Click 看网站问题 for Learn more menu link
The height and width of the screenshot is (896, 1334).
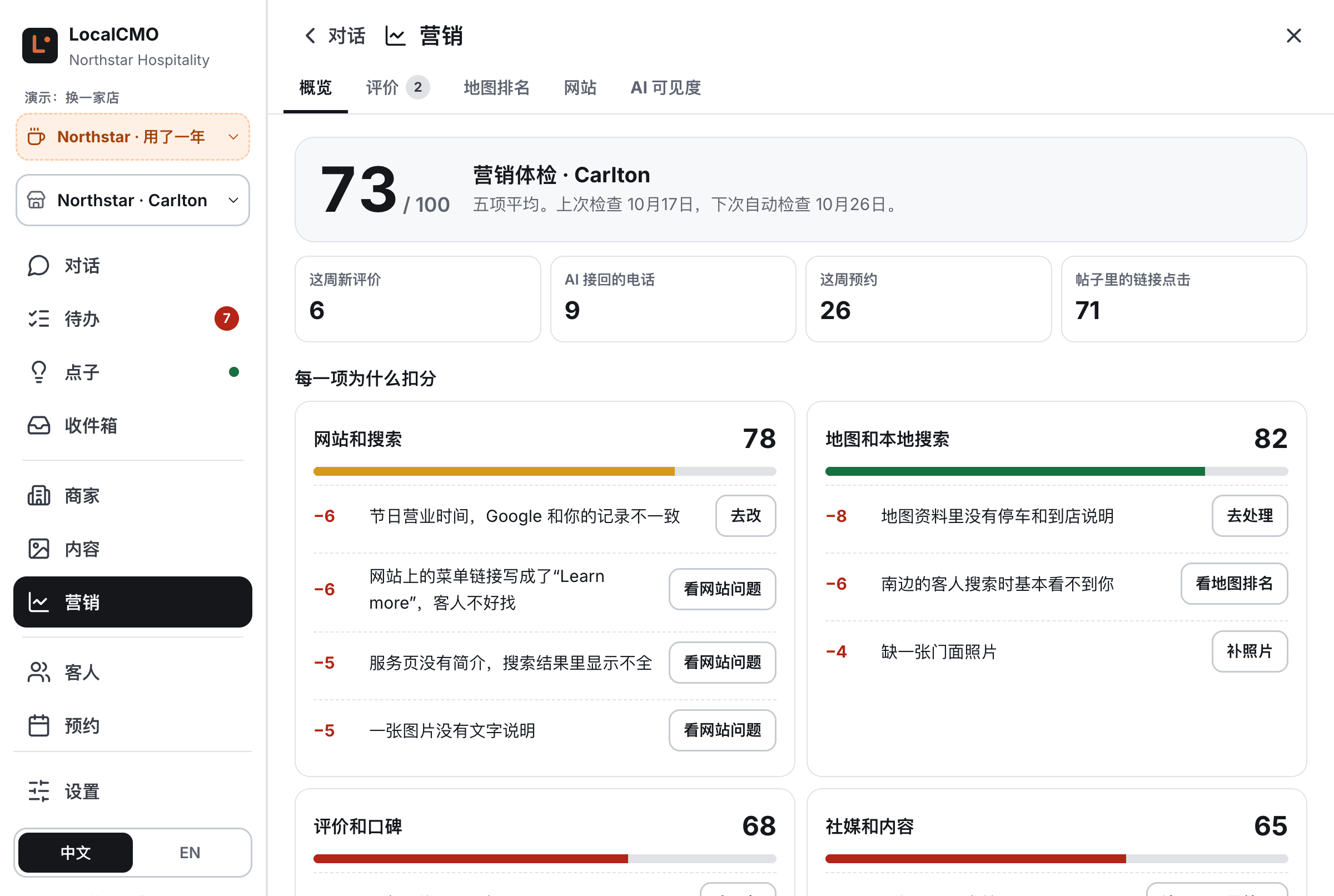click(722, 589)
